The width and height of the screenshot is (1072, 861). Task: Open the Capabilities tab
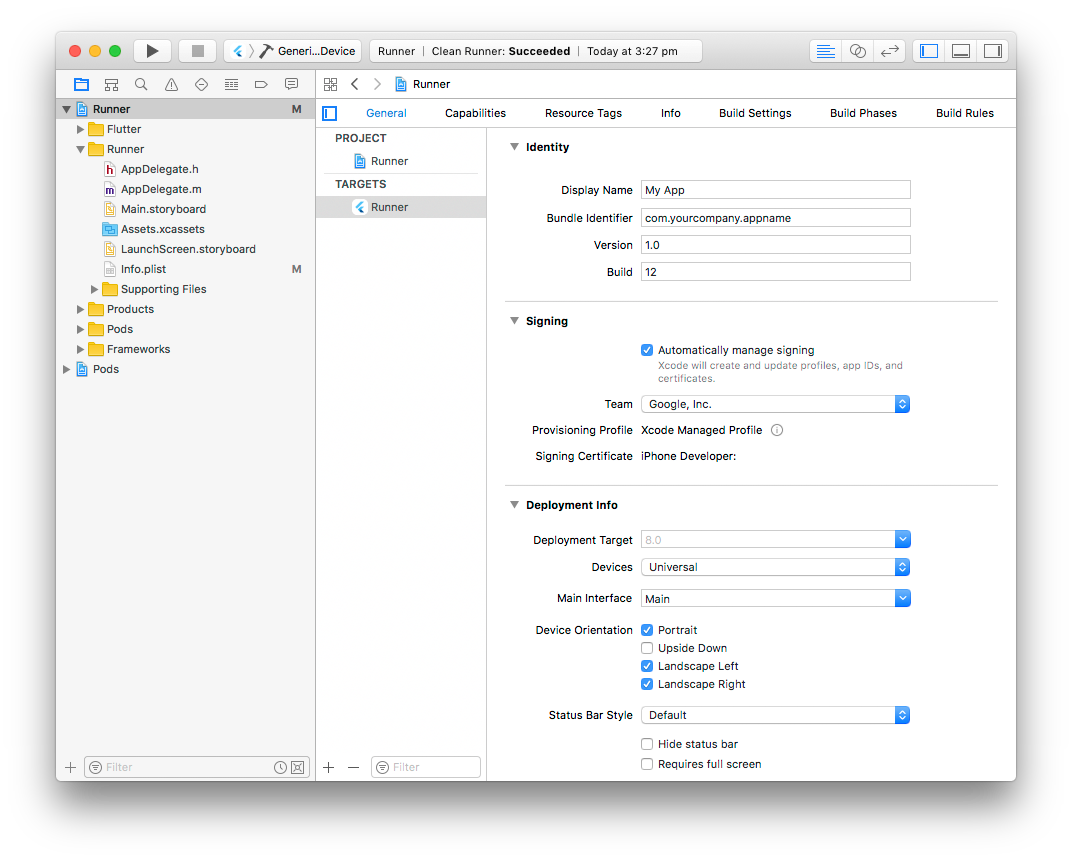tap(475, 113)
